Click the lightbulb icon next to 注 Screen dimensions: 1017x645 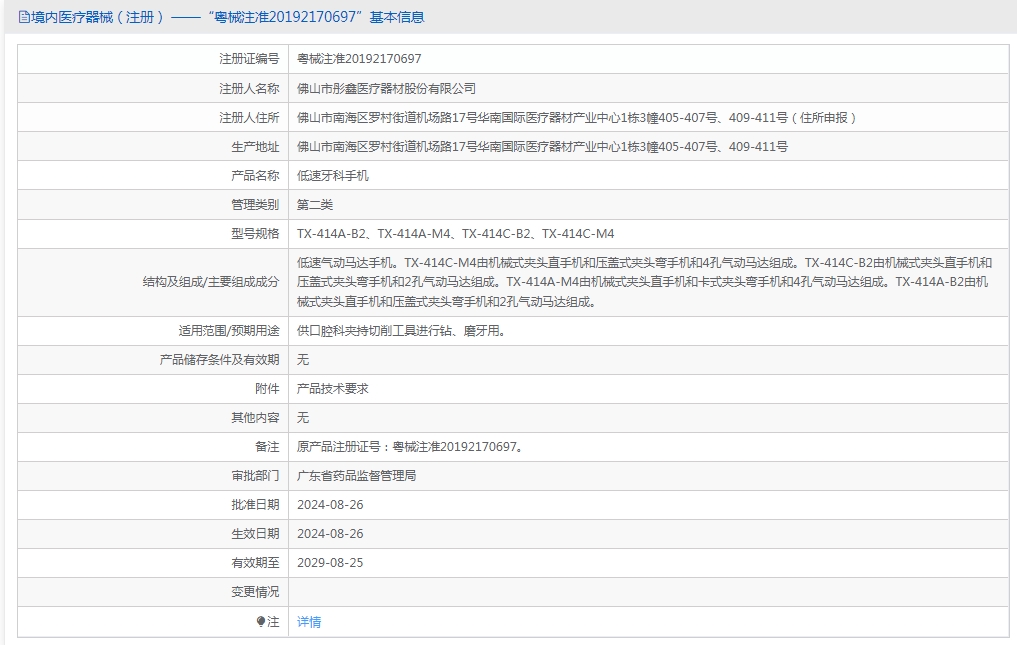(x=261, y=621)
